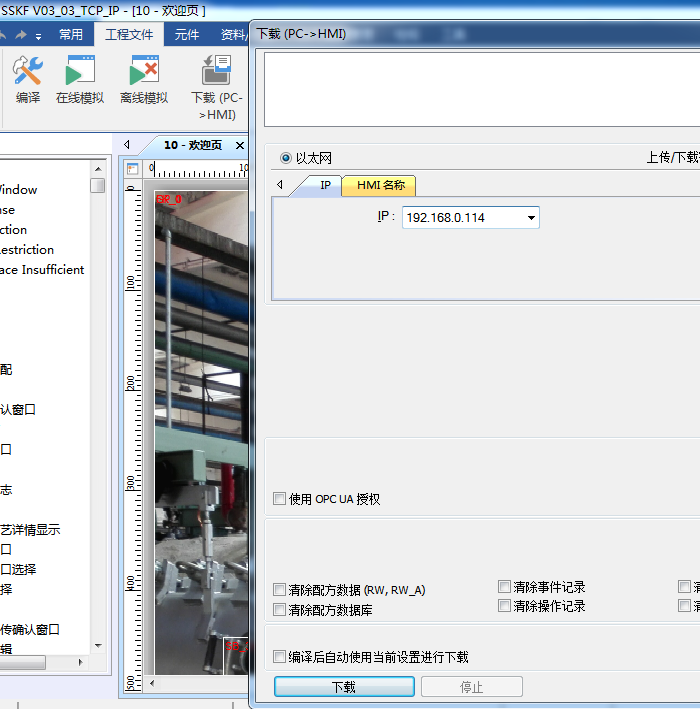Viewport: 700px width, 709px height.
Task: Open 下载 (PC->HMI) ribbon icon
Action: 217,88
